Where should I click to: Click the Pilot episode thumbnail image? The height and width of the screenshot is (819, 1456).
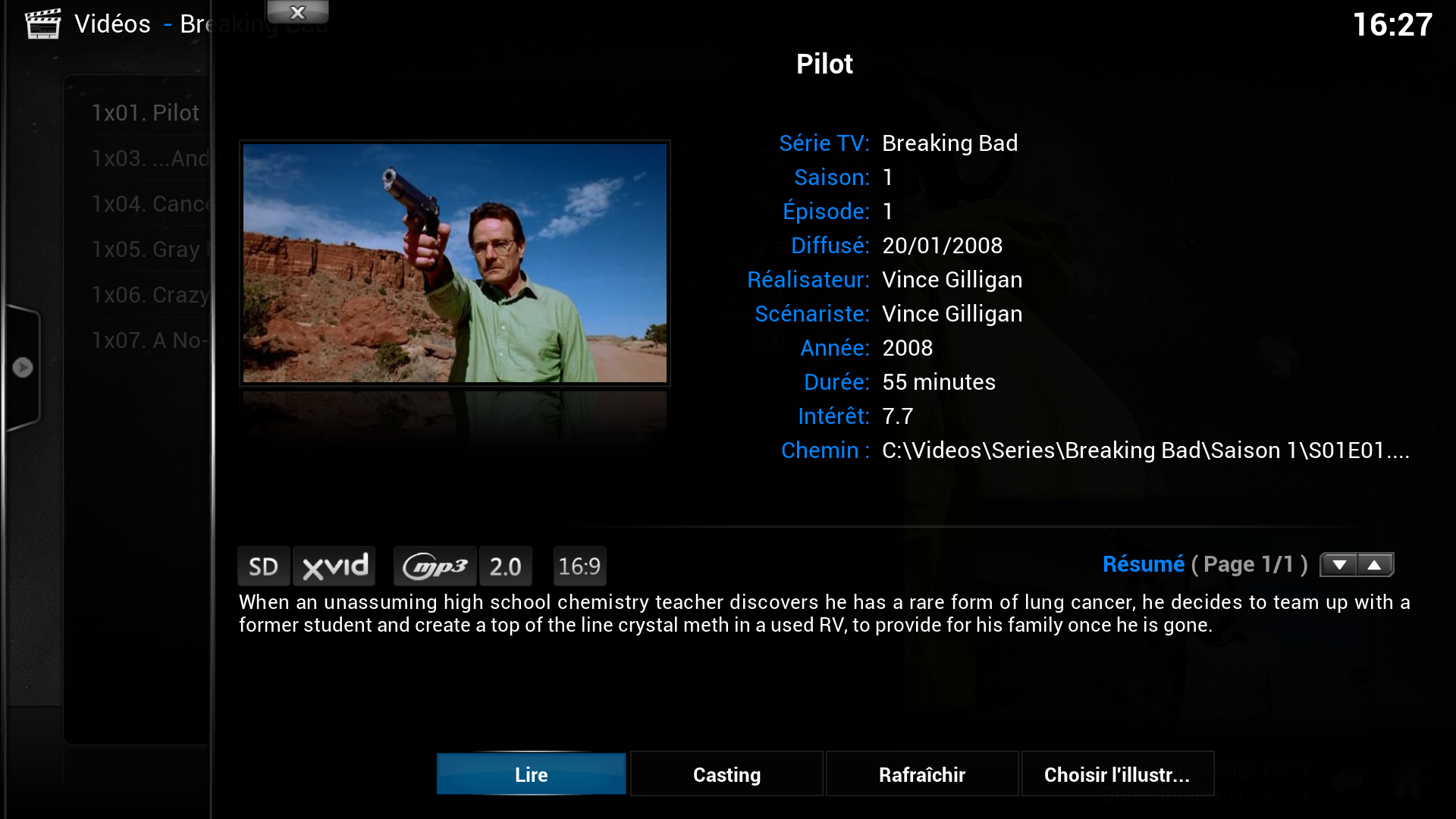point(455,263)
